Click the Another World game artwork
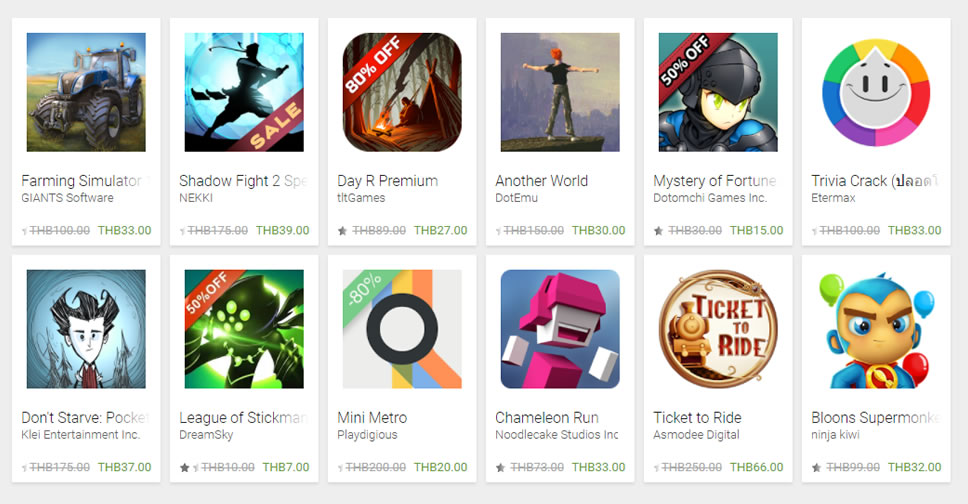The image size is (968, 504). click(560, 92)
